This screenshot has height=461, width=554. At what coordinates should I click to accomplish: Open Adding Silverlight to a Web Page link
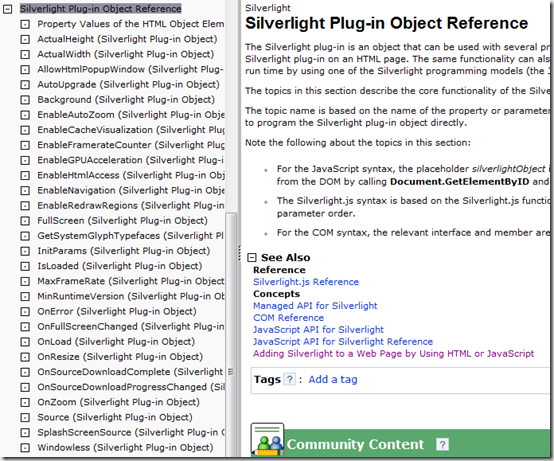click(x=394, y=354)
